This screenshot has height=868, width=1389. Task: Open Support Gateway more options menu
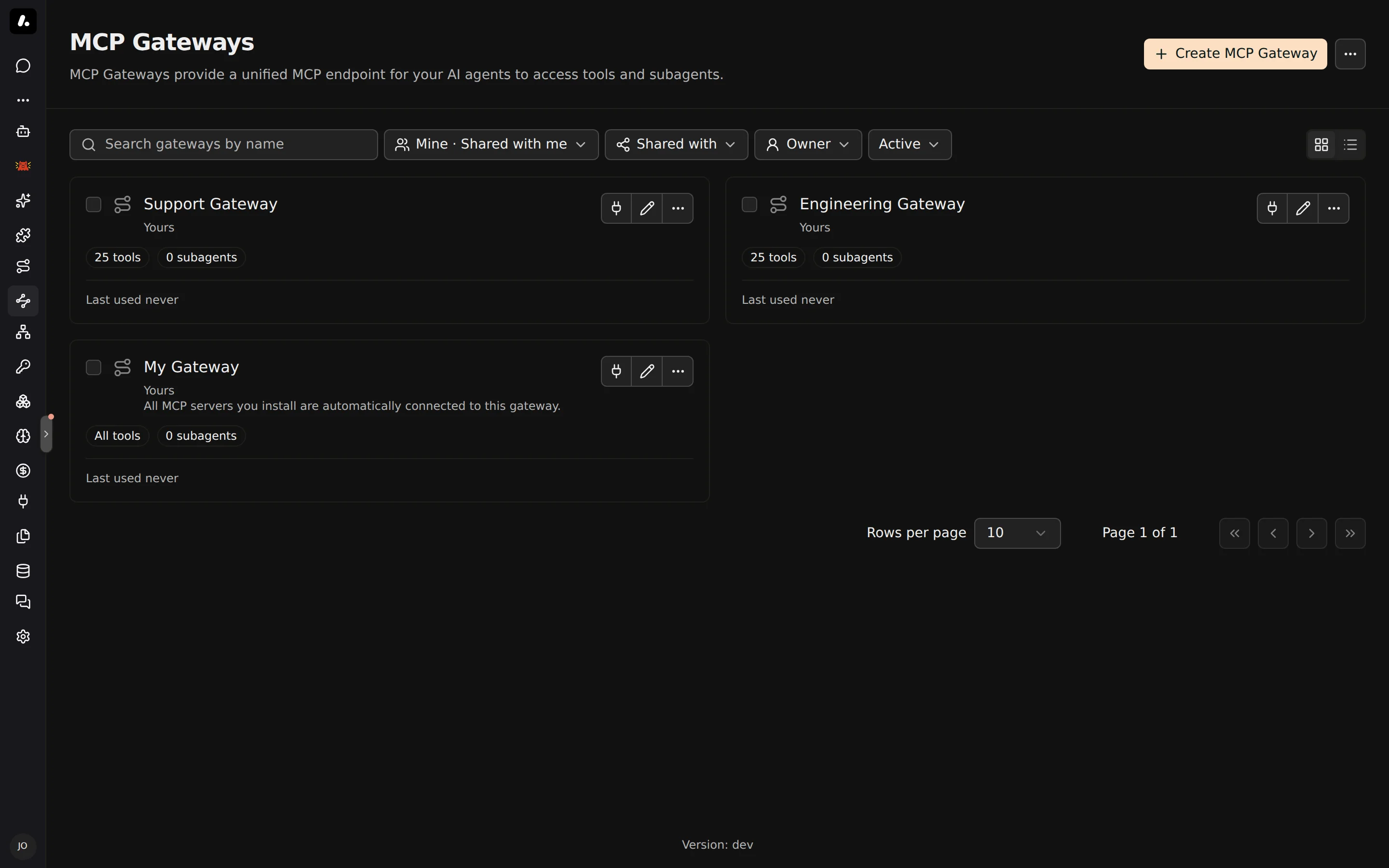tap(678, 208)
